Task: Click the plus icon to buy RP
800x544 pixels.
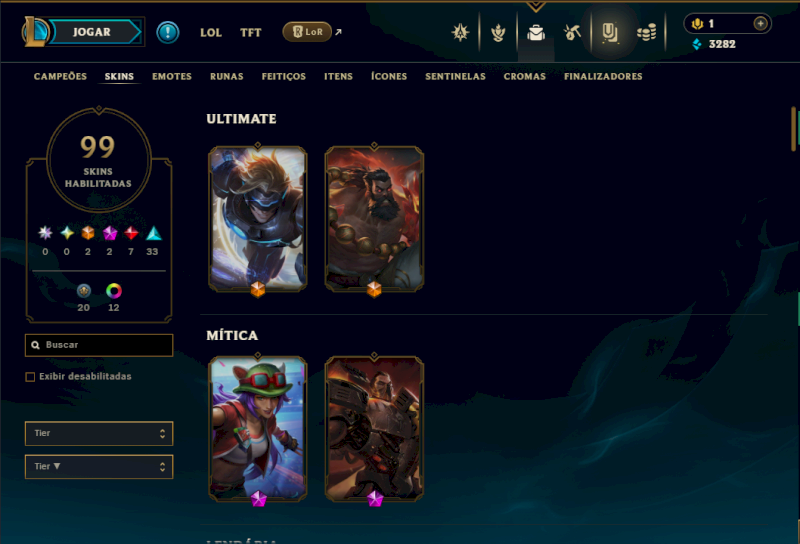Action: click(760, 23)
